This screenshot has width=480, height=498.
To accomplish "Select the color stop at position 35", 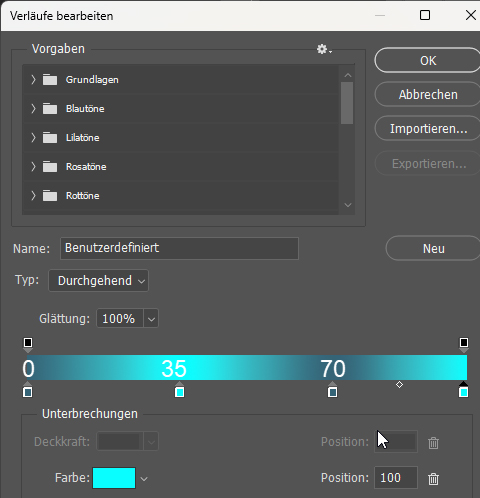I will [x=180, y=390].
